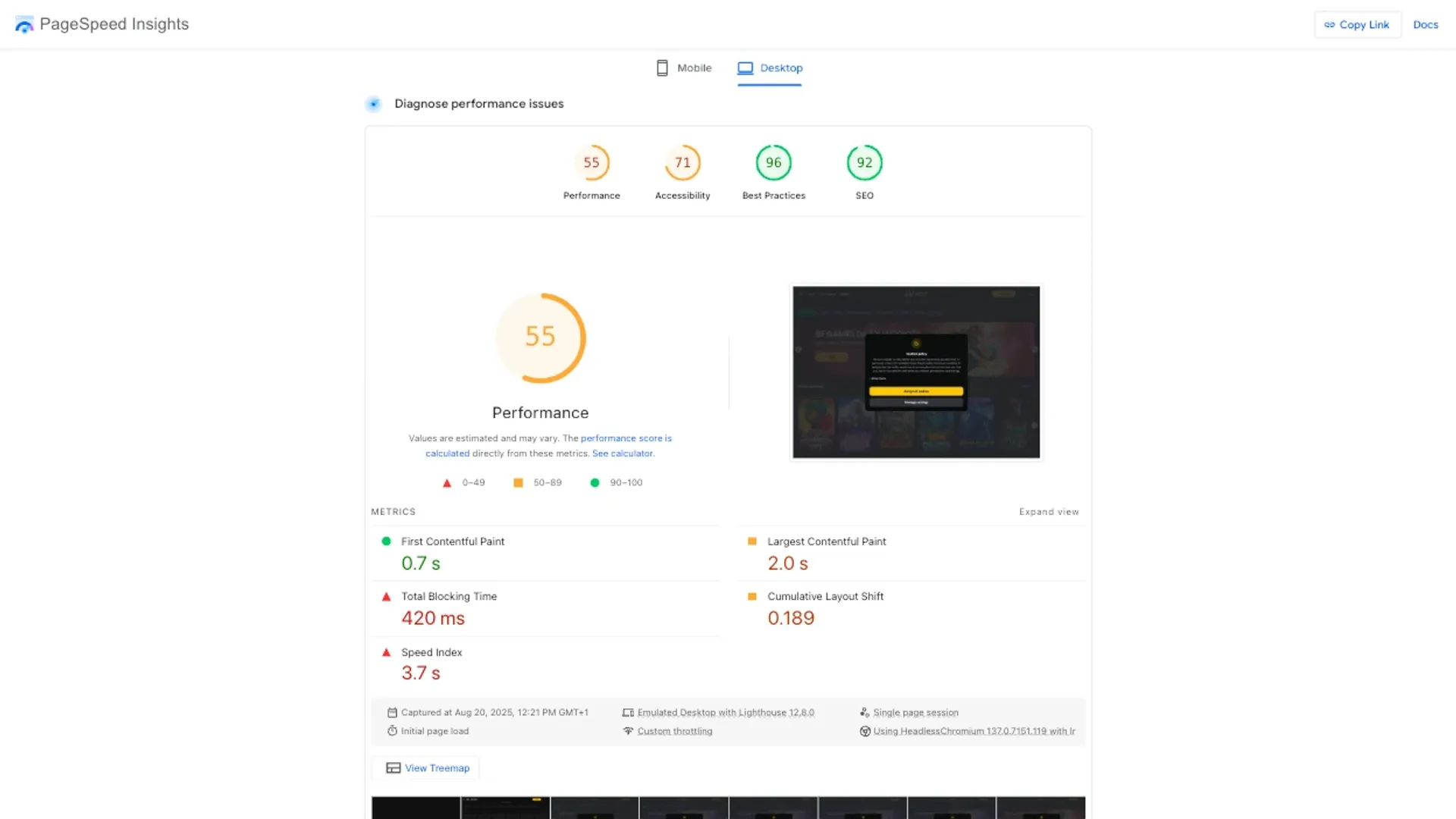Click the First Contentful Paint metric label
Image resolution: width=1456 pixels, height=819 pixels.
[x=453, y=541]
